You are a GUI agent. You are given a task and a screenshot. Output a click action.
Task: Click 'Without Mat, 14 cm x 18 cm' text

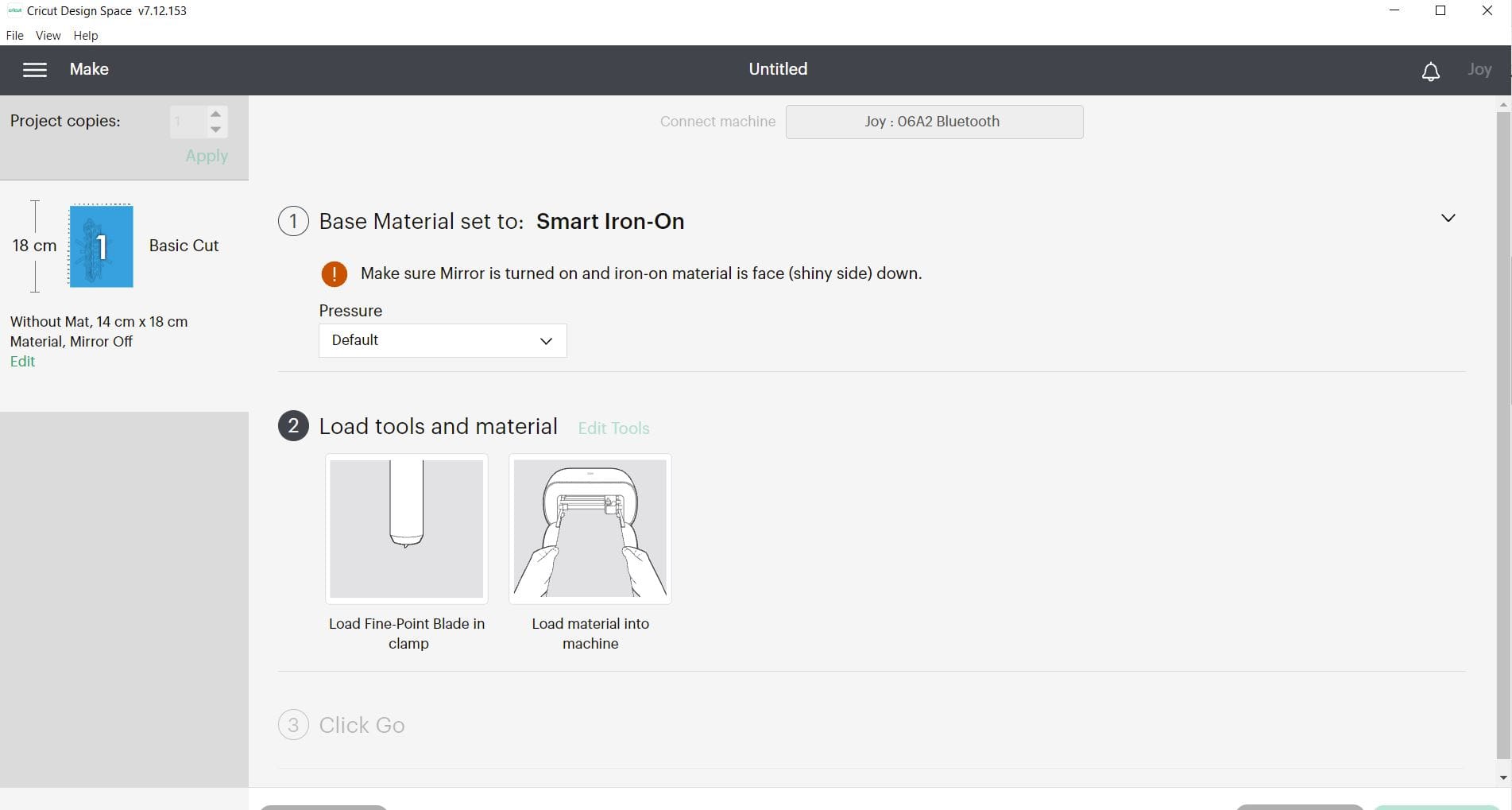coord(99,322)
